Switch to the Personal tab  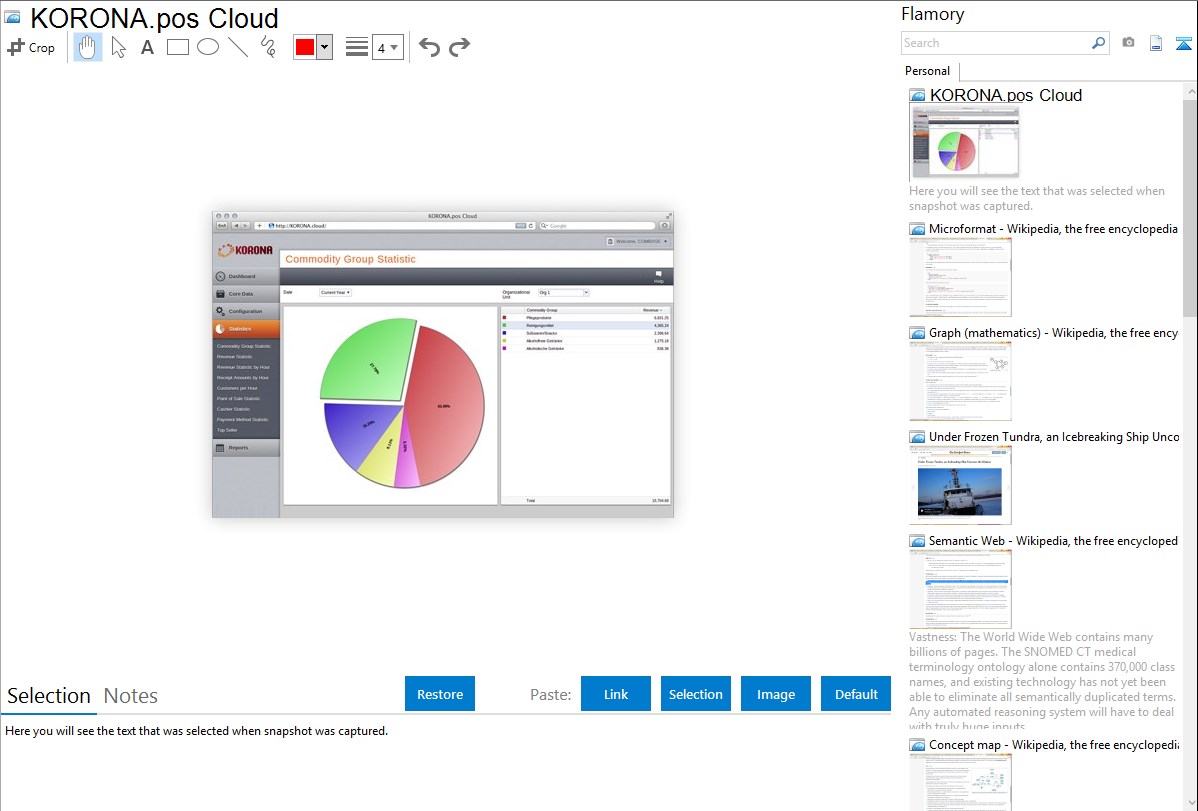coord(928,71)
